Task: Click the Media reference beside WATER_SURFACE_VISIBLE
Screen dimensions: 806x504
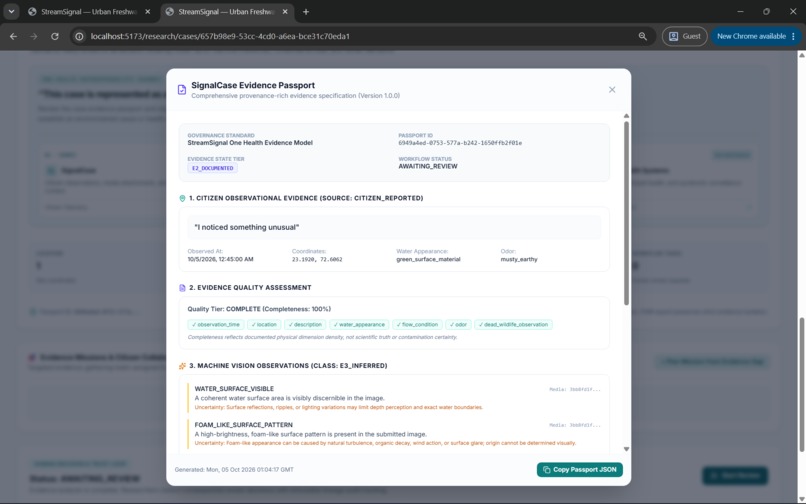Action: [575, 389]
